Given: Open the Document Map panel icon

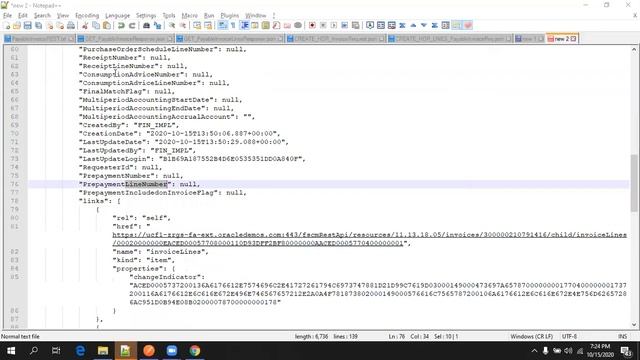Looking at the screenshot, I should (265, 25).
